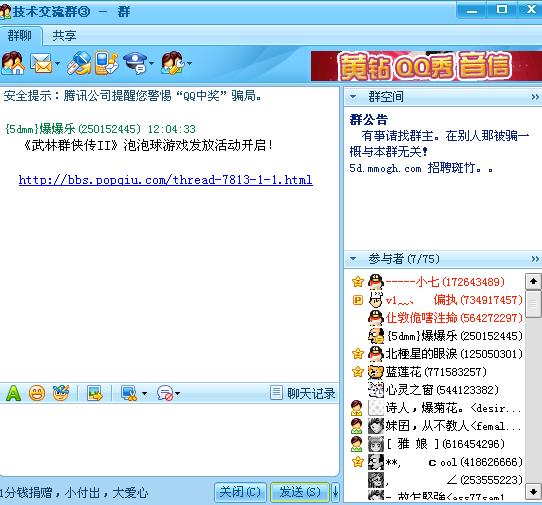Select member 妹团，从不教人
542x505 pixels.
[453, 426]
